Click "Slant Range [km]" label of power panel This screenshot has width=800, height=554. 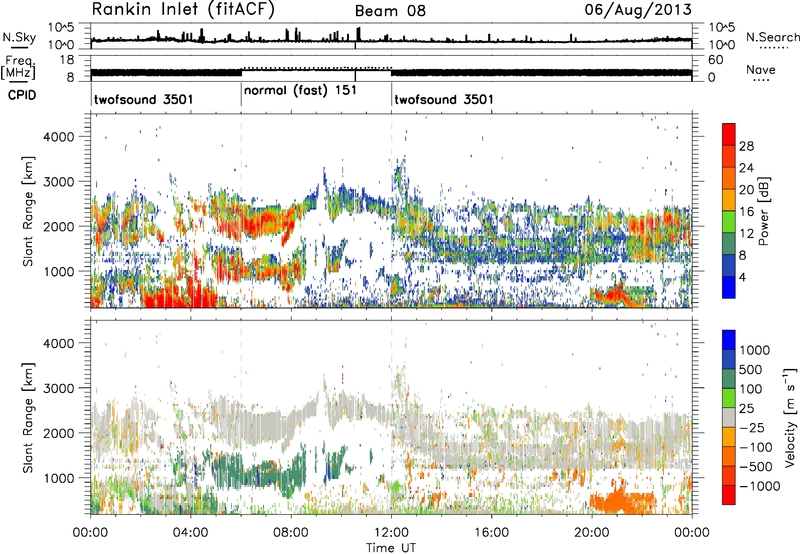tap(28, 211)
